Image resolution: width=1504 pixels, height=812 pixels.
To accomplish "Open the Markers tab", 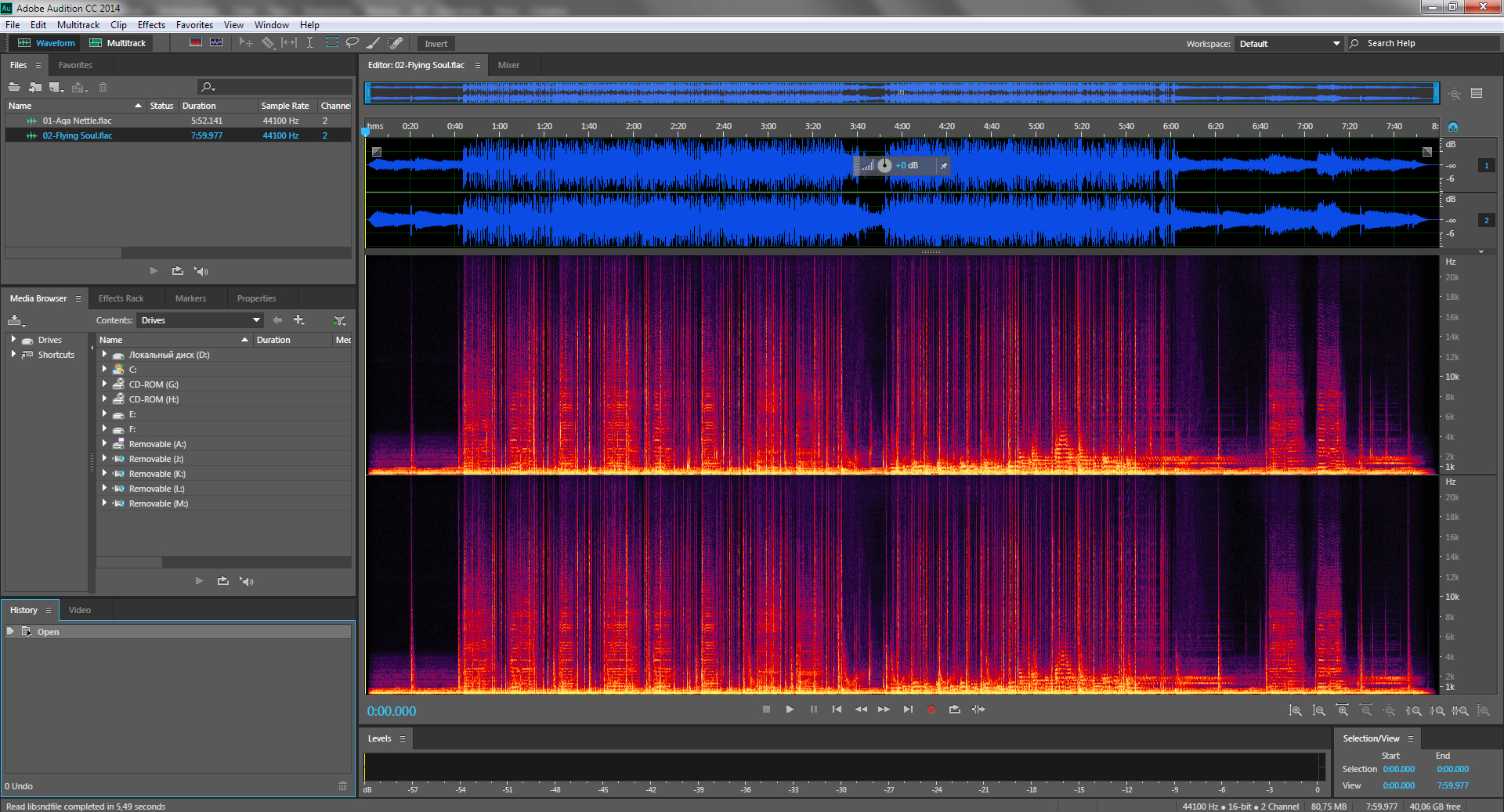I will point(190,298).
